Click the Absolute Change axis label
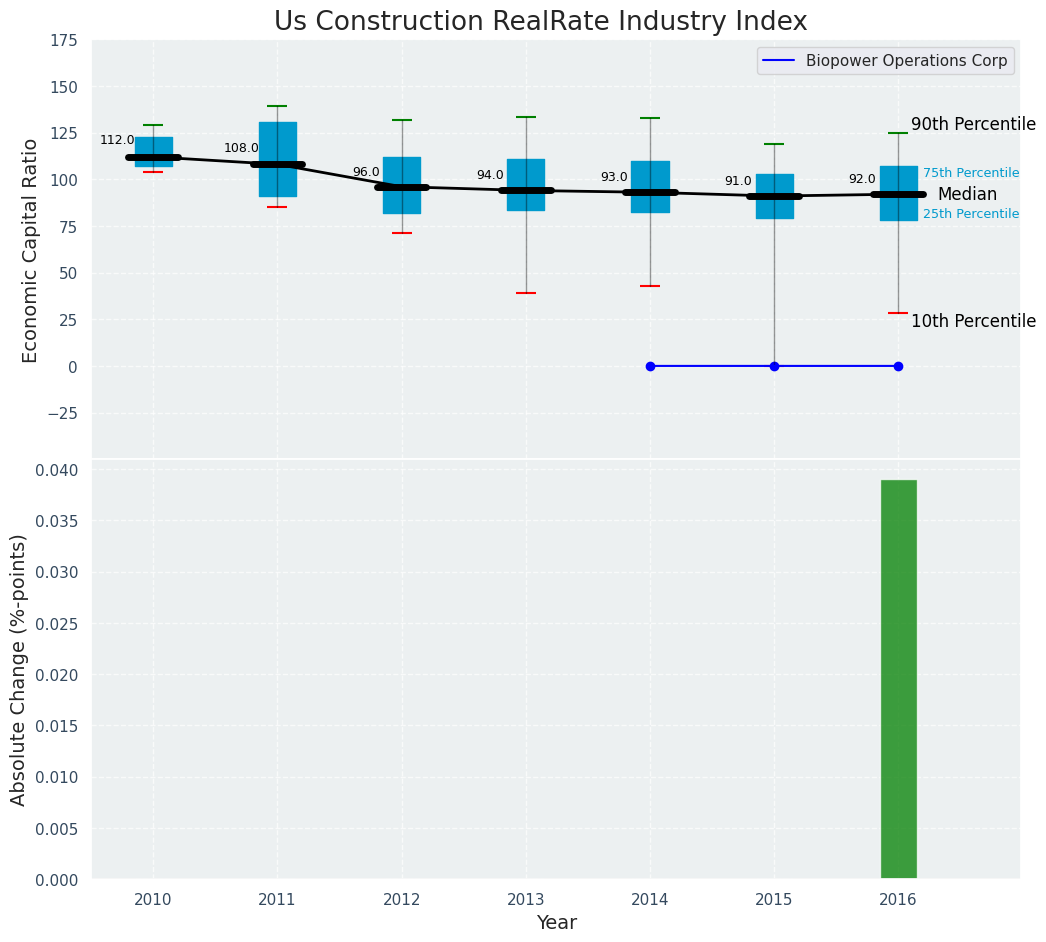The image size is (1046, 942). tap(18, 670)
